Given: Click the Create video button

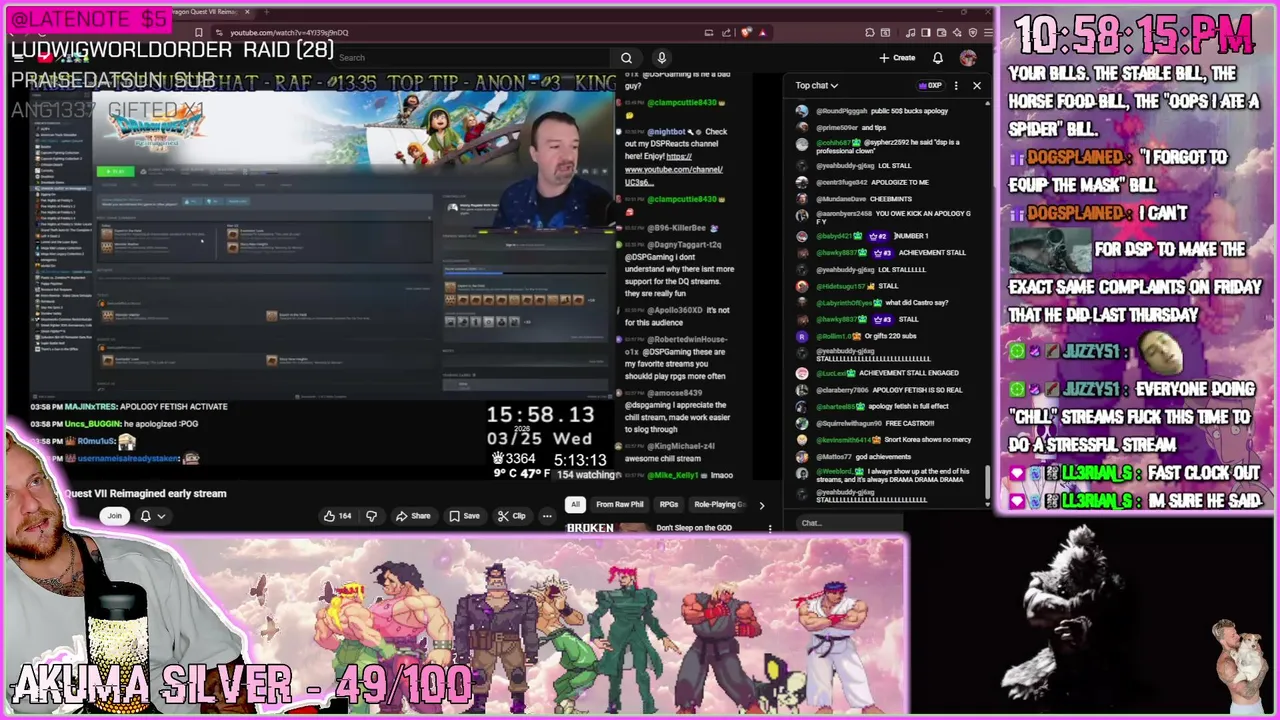Looking at the screenshot, I should [897, 58].
